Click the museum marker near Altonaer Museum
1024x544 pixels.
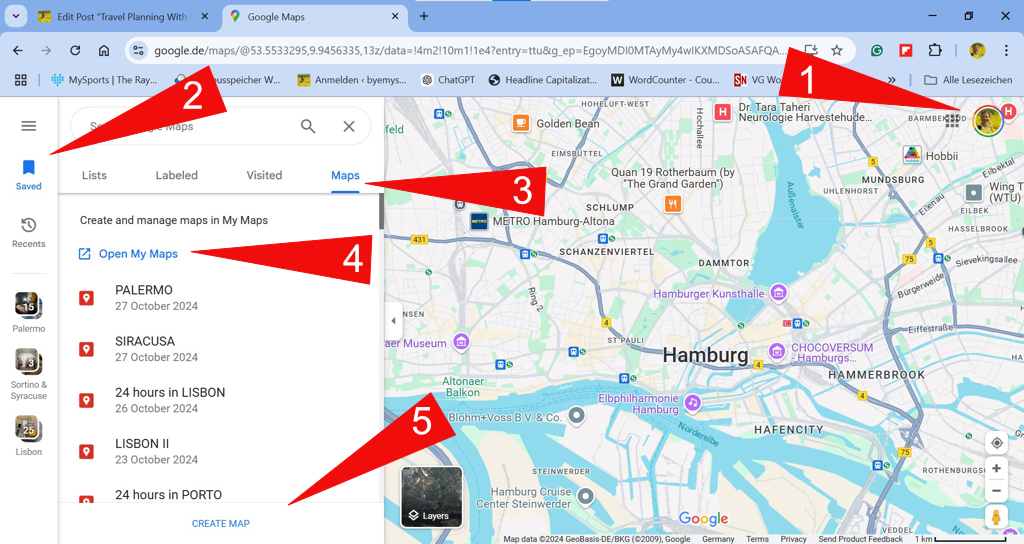pyautogui.click(x=461, y=341)
